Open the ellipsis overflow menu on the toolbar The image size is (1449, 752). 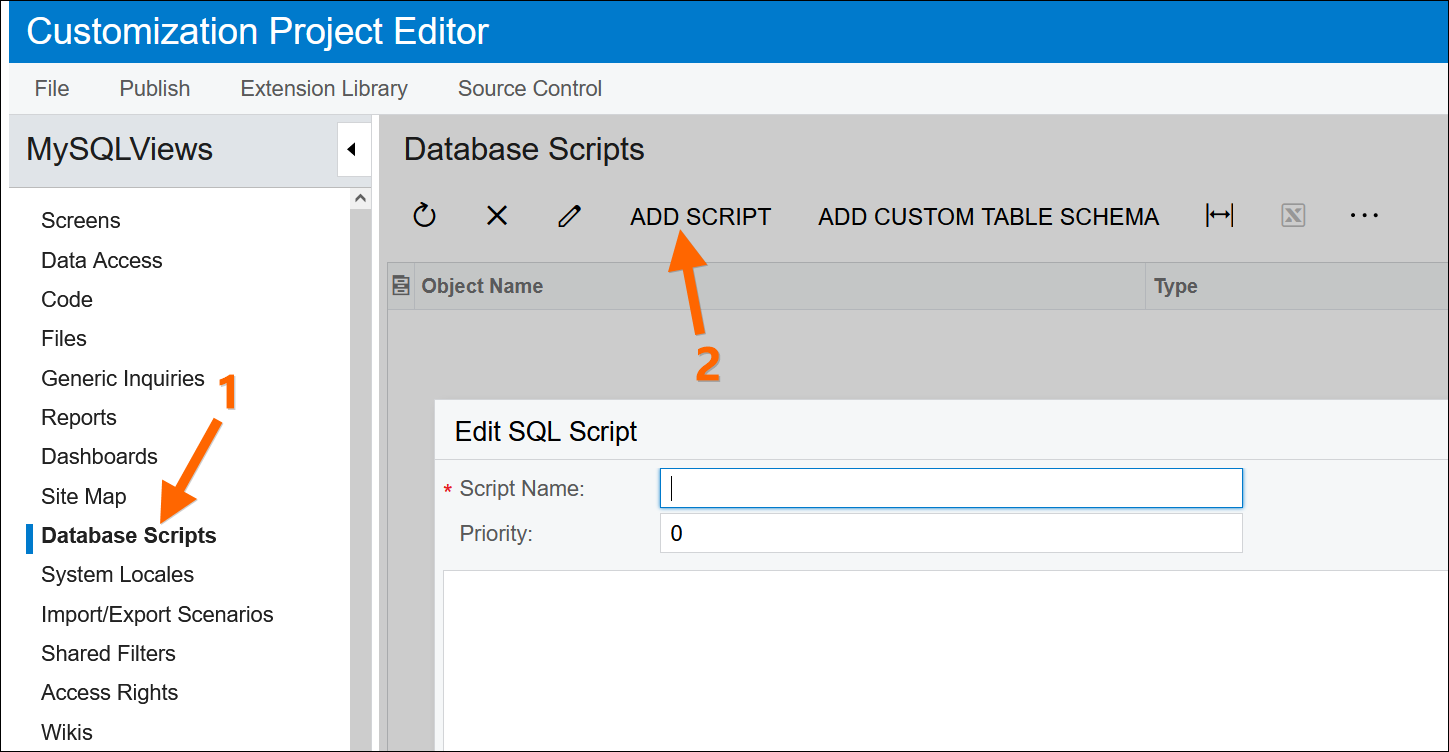(1364, 215)
